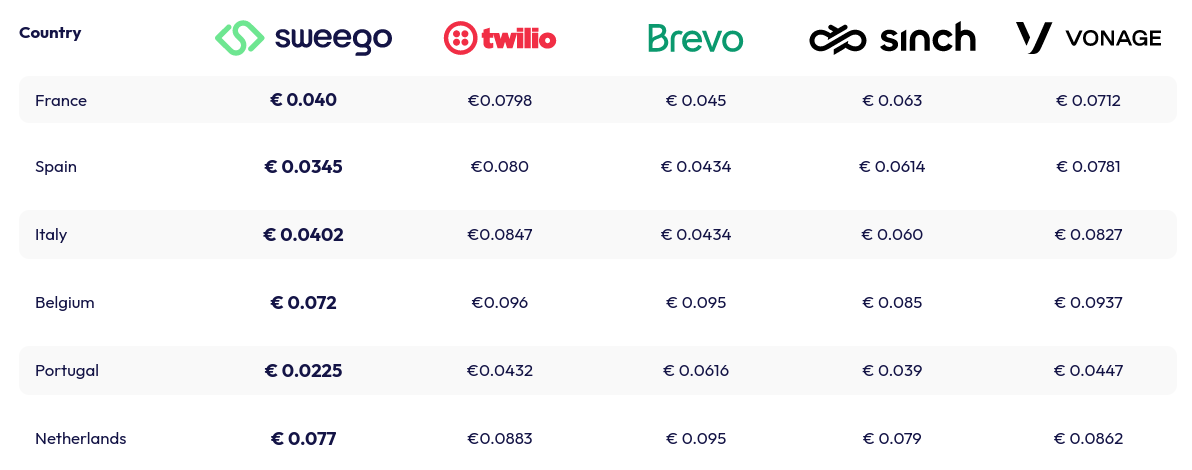The height and width of the screenshot is (470, 1192).
Task: Select the Belgium row label
Action: point(65,303)
